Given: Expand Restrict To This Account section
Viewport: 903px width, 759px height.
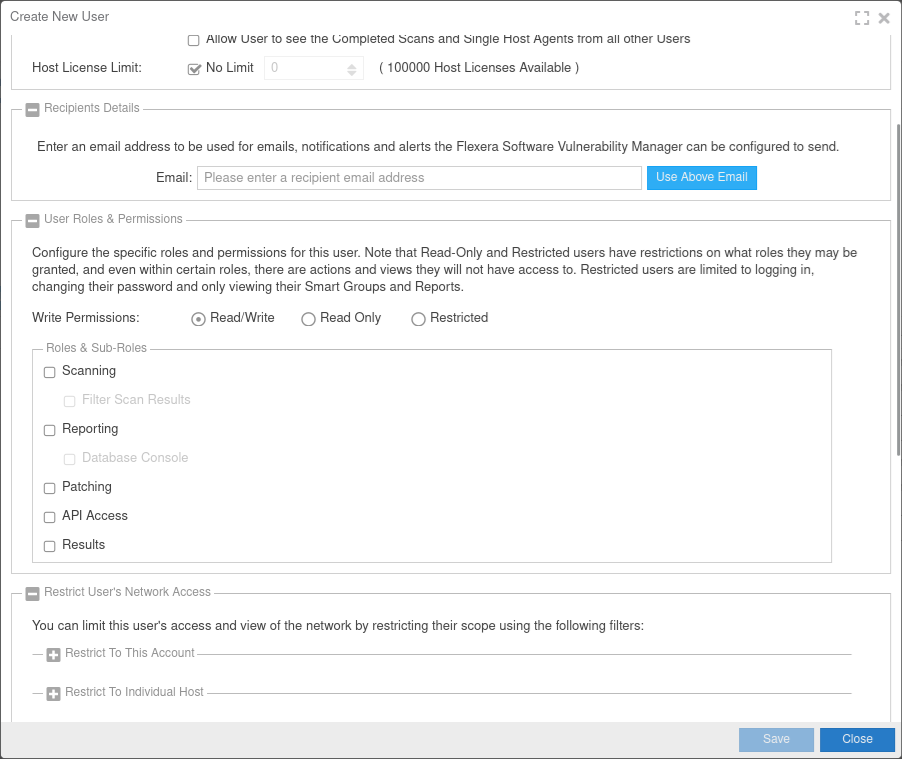Looking at the screenshot, I should [x=54, y=654].
